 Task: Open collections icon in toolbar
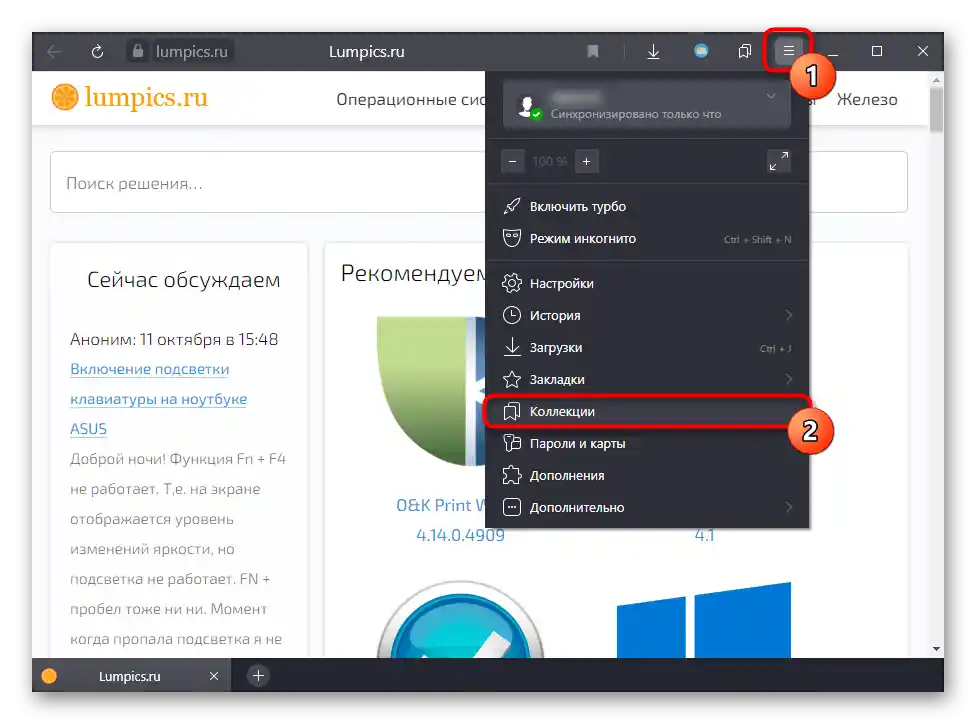point(744,52)
